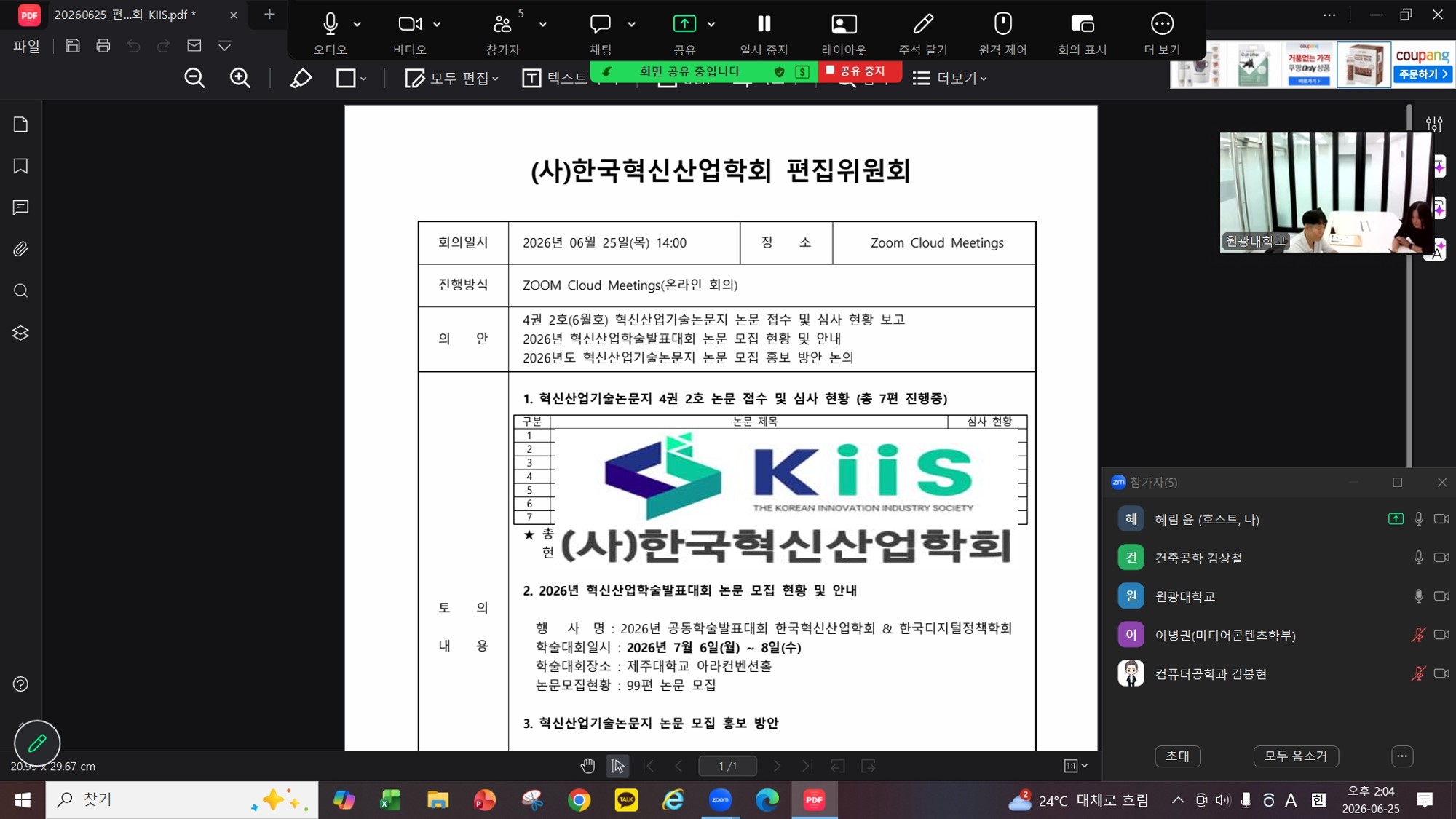Click the 초대 invite button
The image size is (1456, 819).
tap(1177, 756)
